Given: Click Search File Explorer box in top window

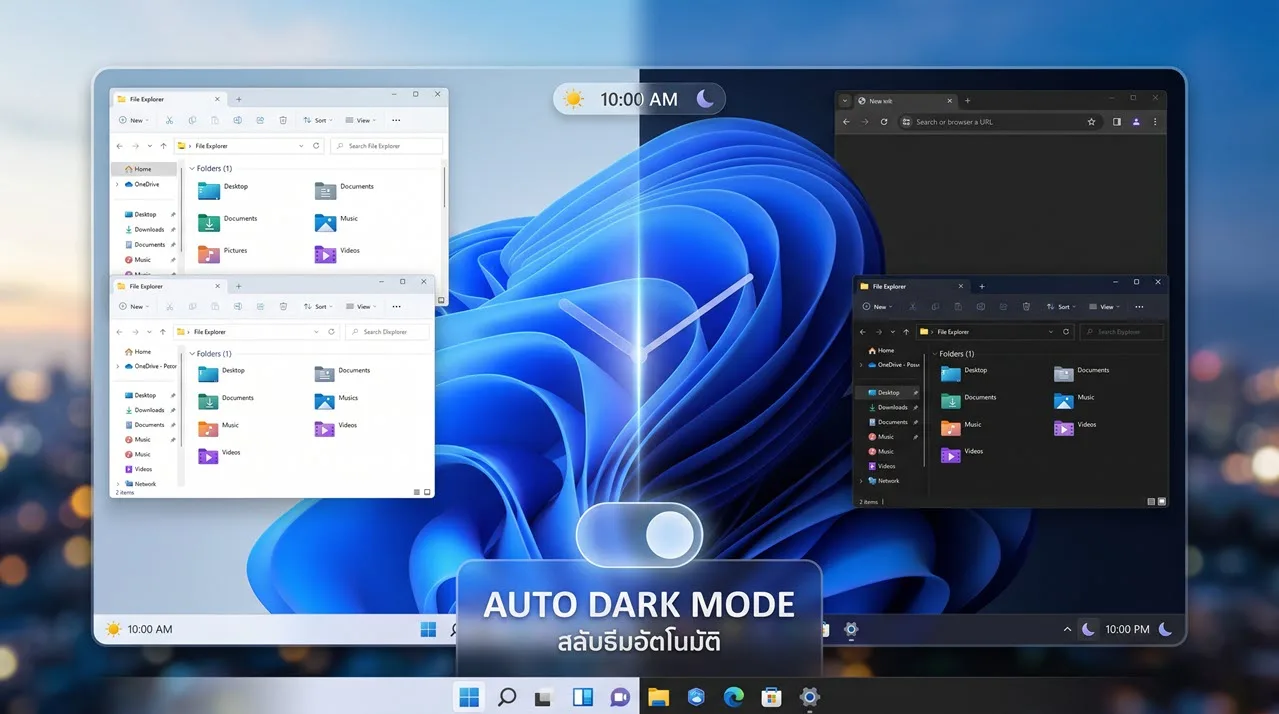Looking at the screenshot, I should point(386,146).
